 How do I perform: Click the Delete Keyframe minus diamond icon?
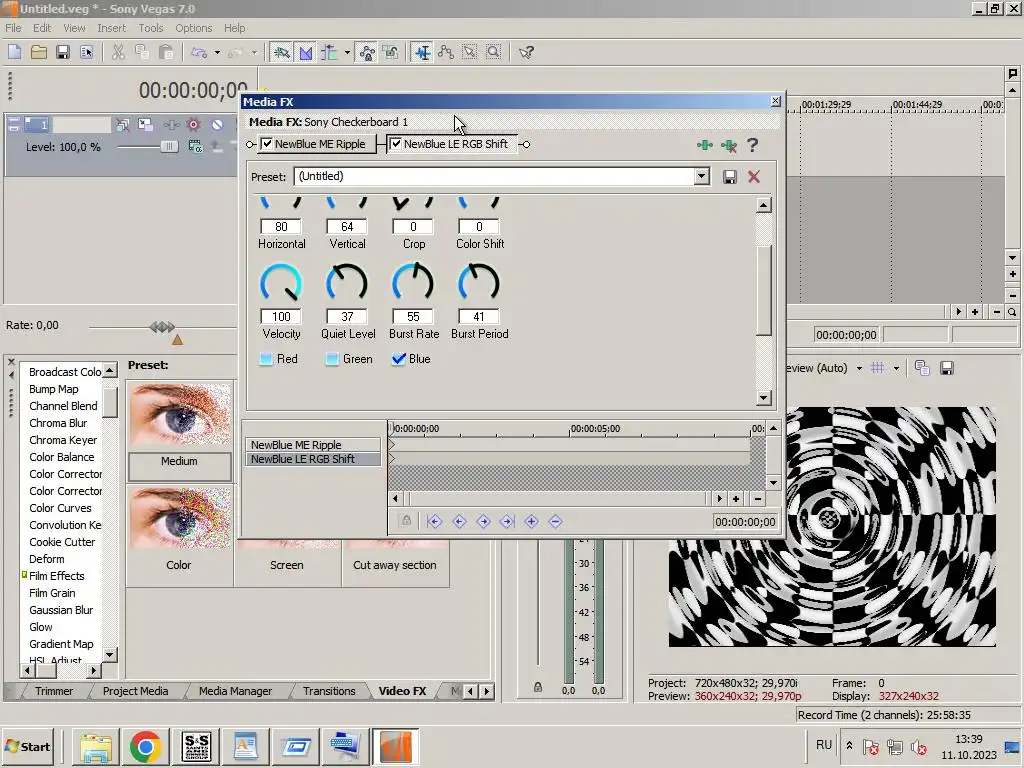(555, 521)
